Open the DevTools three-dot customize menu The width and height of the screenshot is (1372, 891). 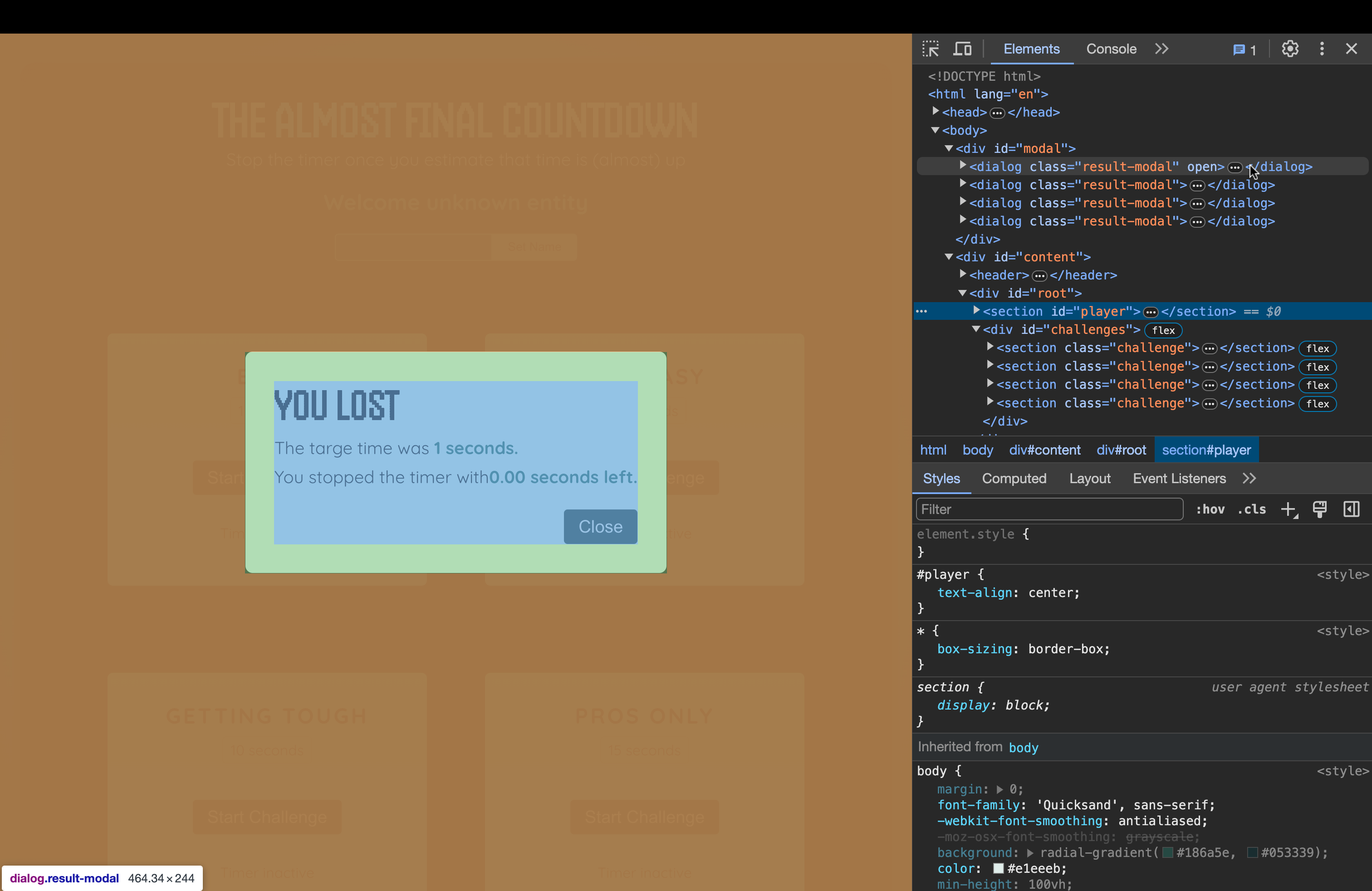pyautogui.click(x=1322, y=49)
